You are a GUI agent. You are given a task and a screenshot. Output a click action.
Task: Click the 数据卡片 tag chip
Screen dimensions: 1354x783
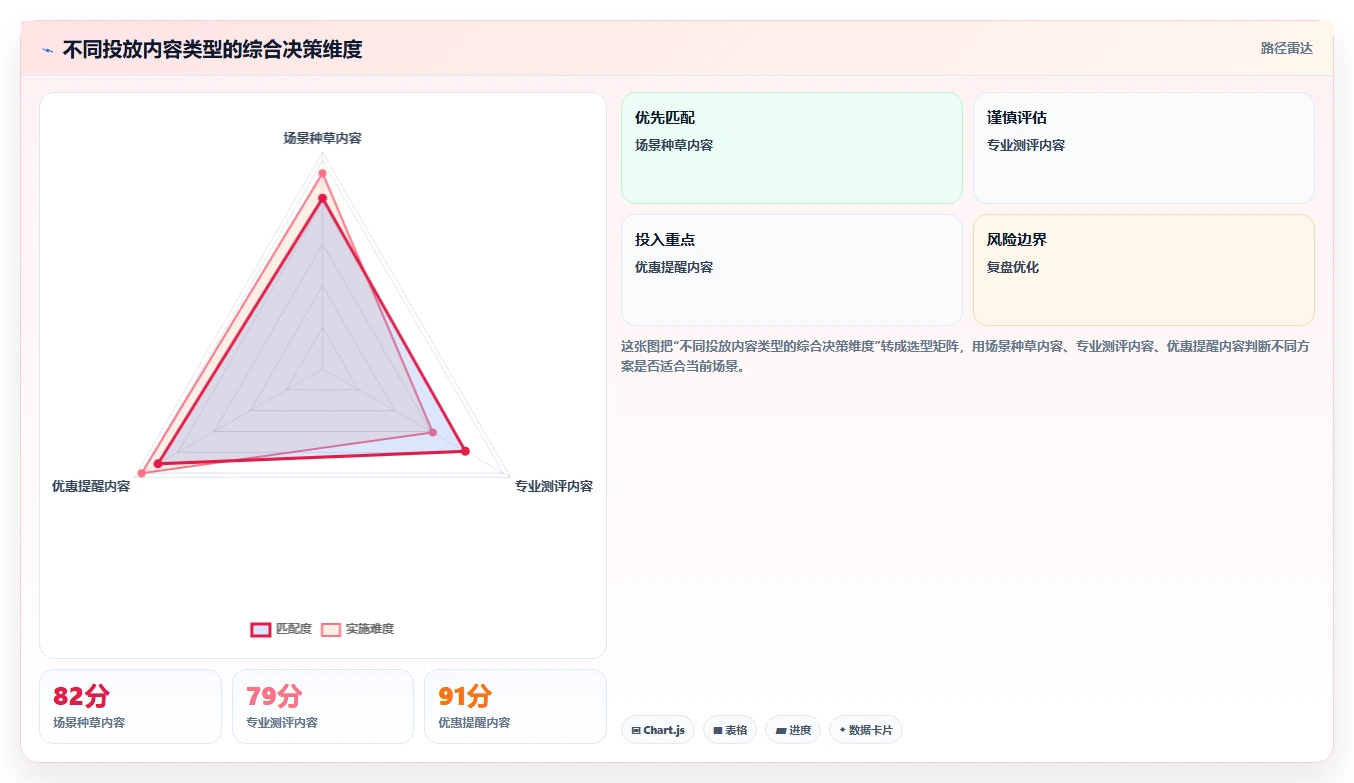866,730
